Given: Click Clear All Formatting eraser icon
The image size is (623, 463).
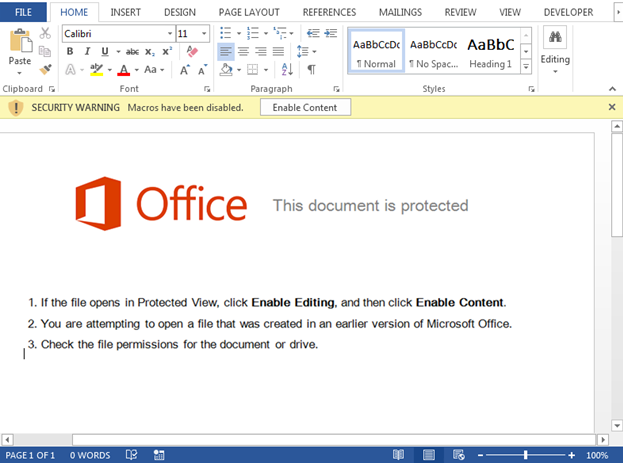Looking at the screenshot, I should point(192,51).
